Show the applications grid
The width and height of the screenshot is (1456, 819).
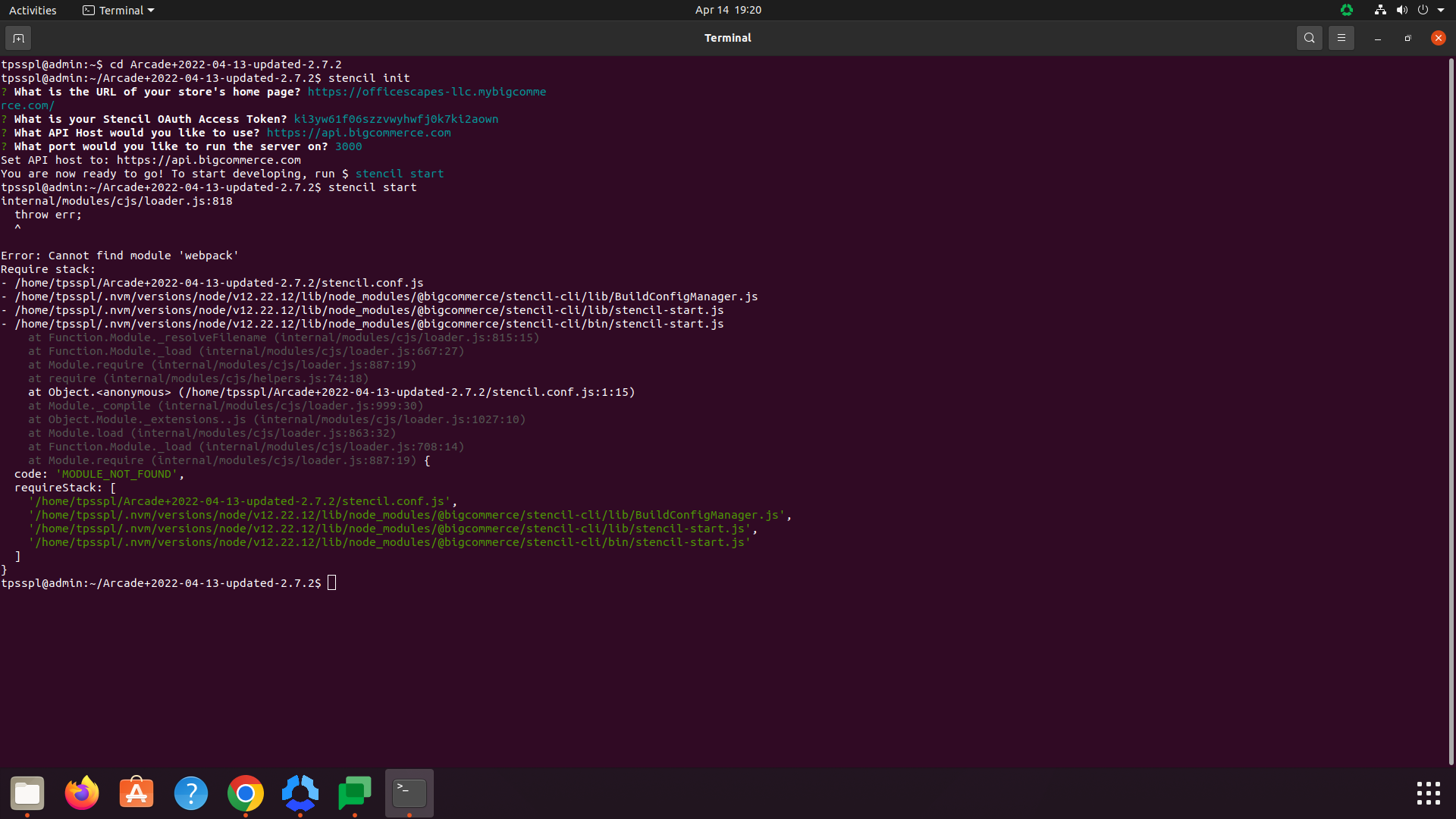1428,793
